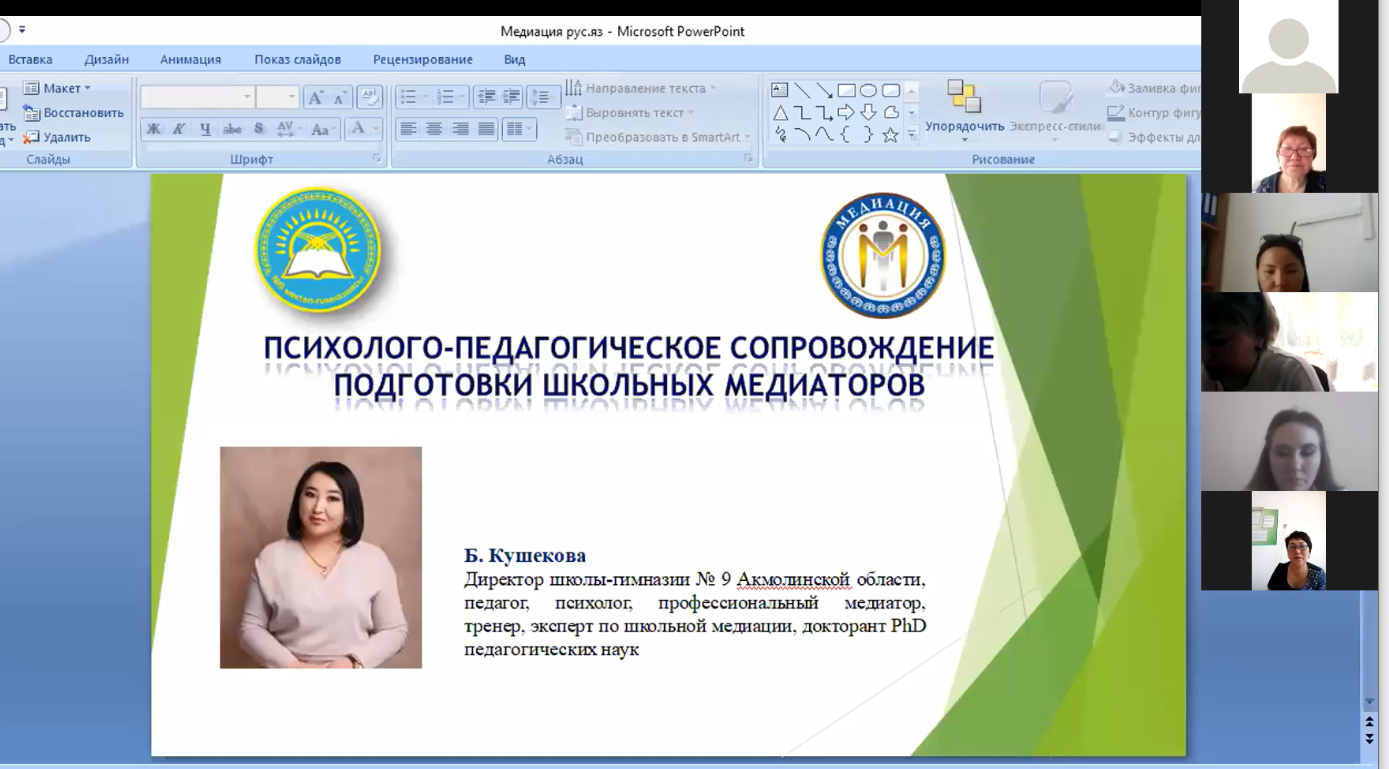Select the Elbow Arrow Connector shape
Image resolution: width=1389 pixels, height=769 pixels.
pyautogui.click(x=824, y=112)
